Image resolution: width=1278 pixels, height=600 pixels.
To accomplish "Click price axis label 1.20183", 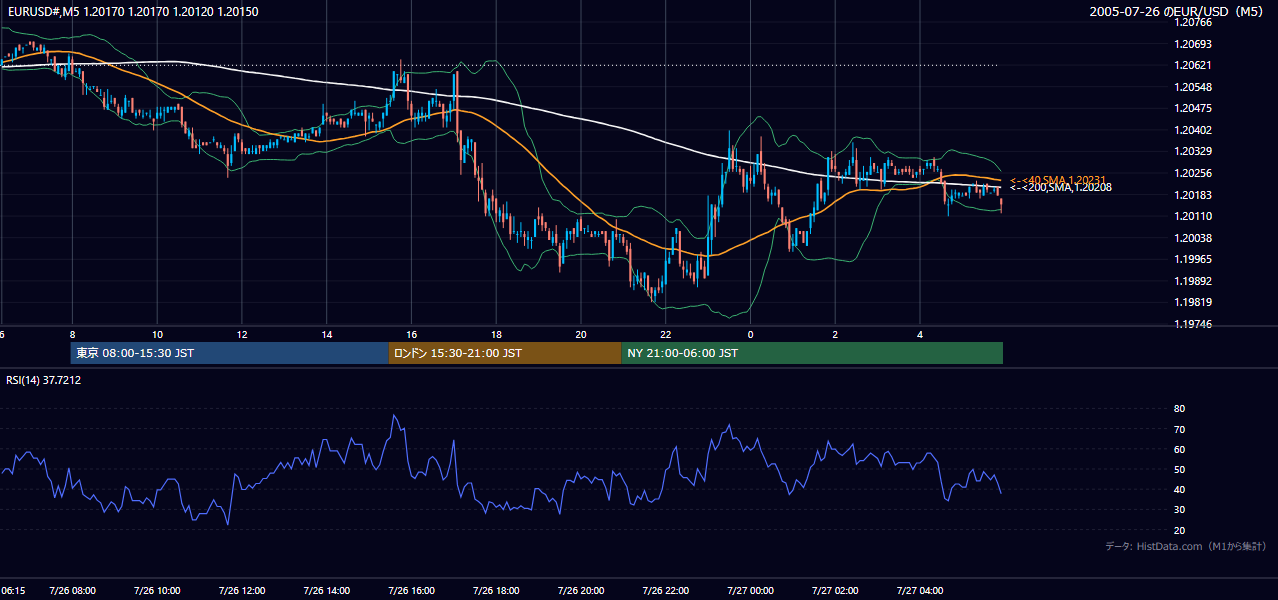I will [1193, 196].
